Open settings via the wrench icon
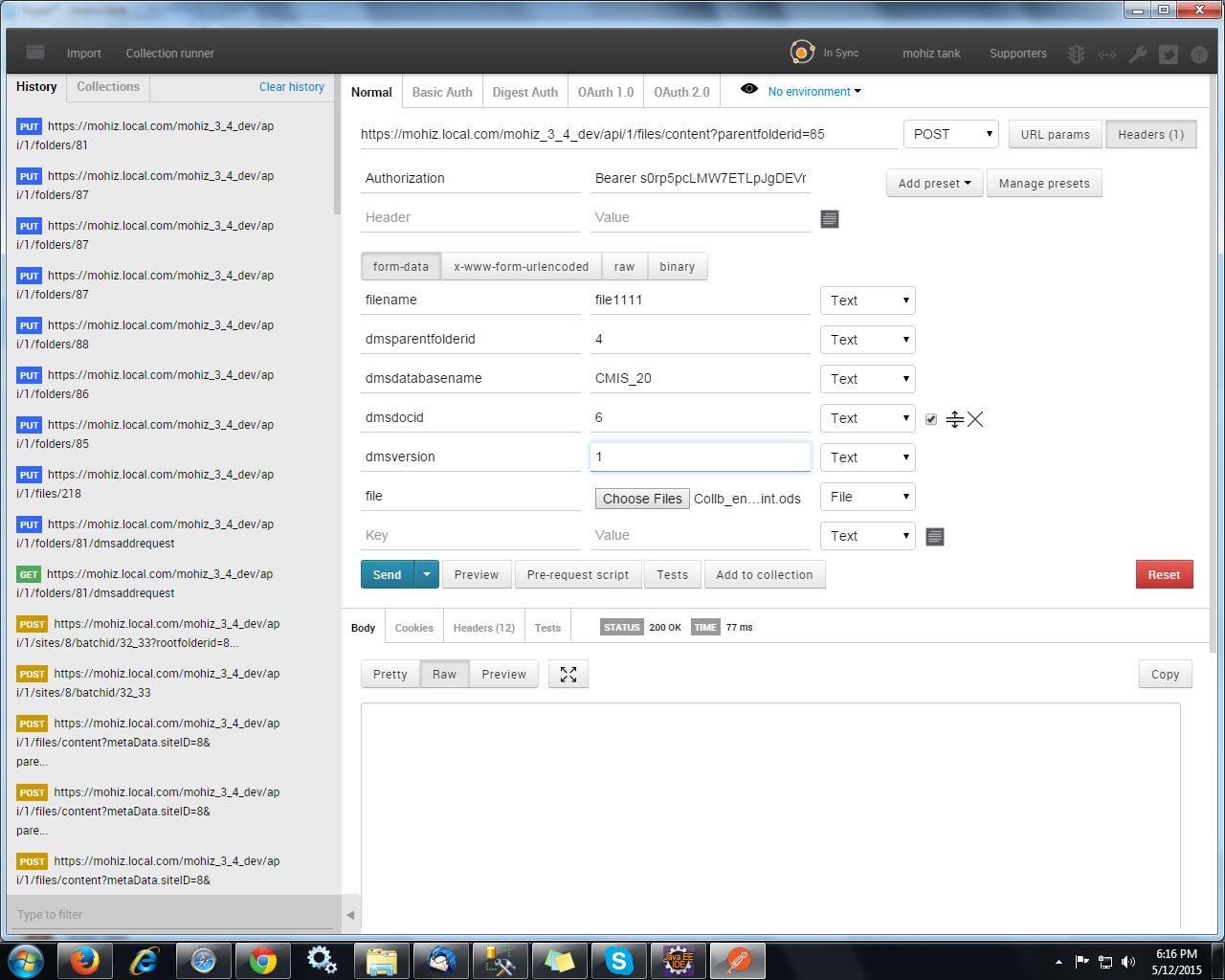This screenshot has width=1225, height=980. (x=1138, y=55)
